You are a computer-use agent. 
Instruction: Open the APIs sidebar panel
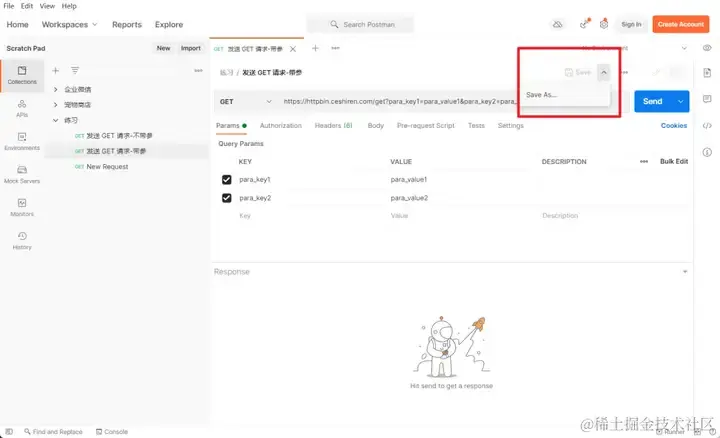pyautogui.click(x=22, y=108)
